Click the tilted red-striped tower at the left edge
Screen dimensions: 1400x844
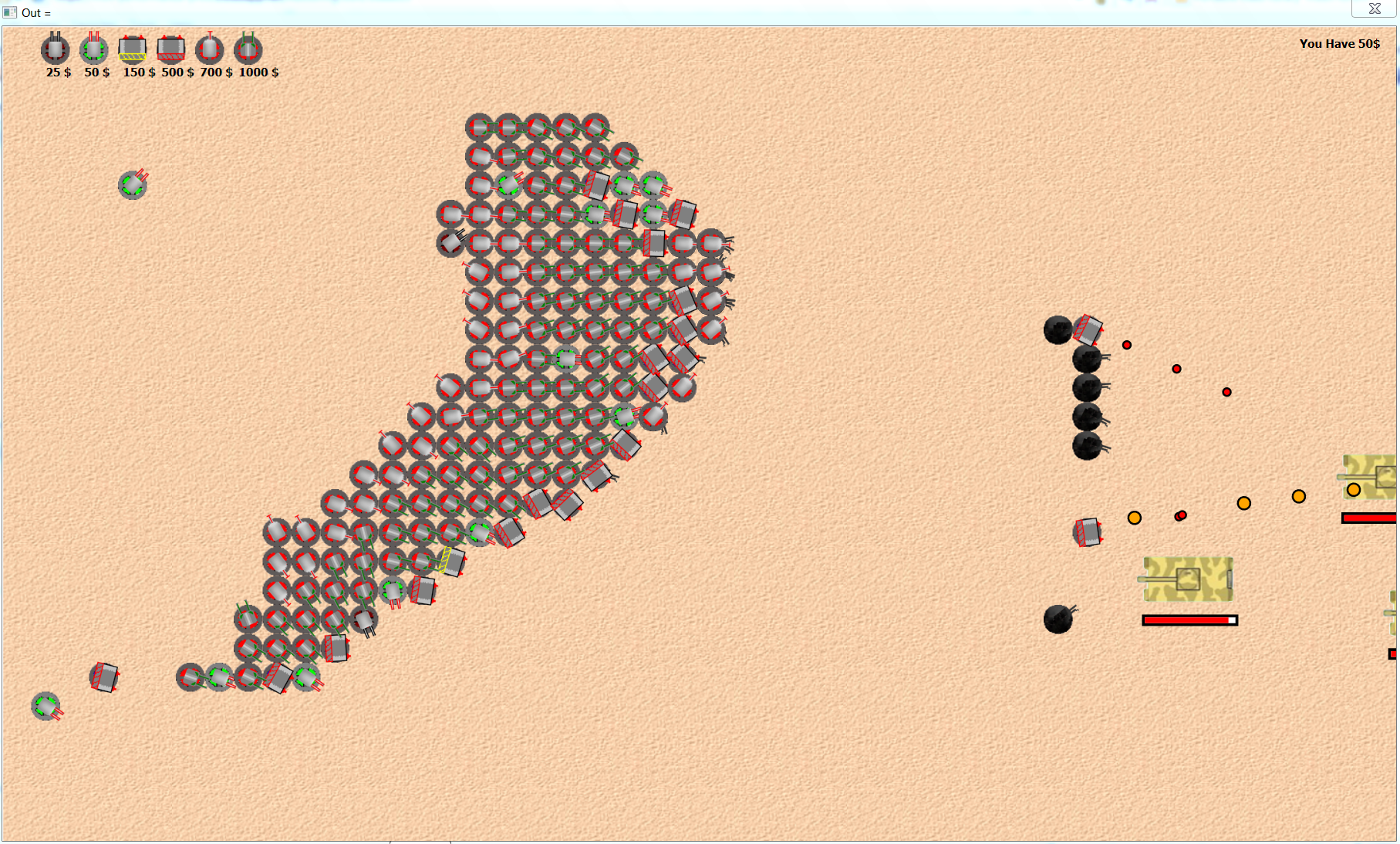(105, 677)
